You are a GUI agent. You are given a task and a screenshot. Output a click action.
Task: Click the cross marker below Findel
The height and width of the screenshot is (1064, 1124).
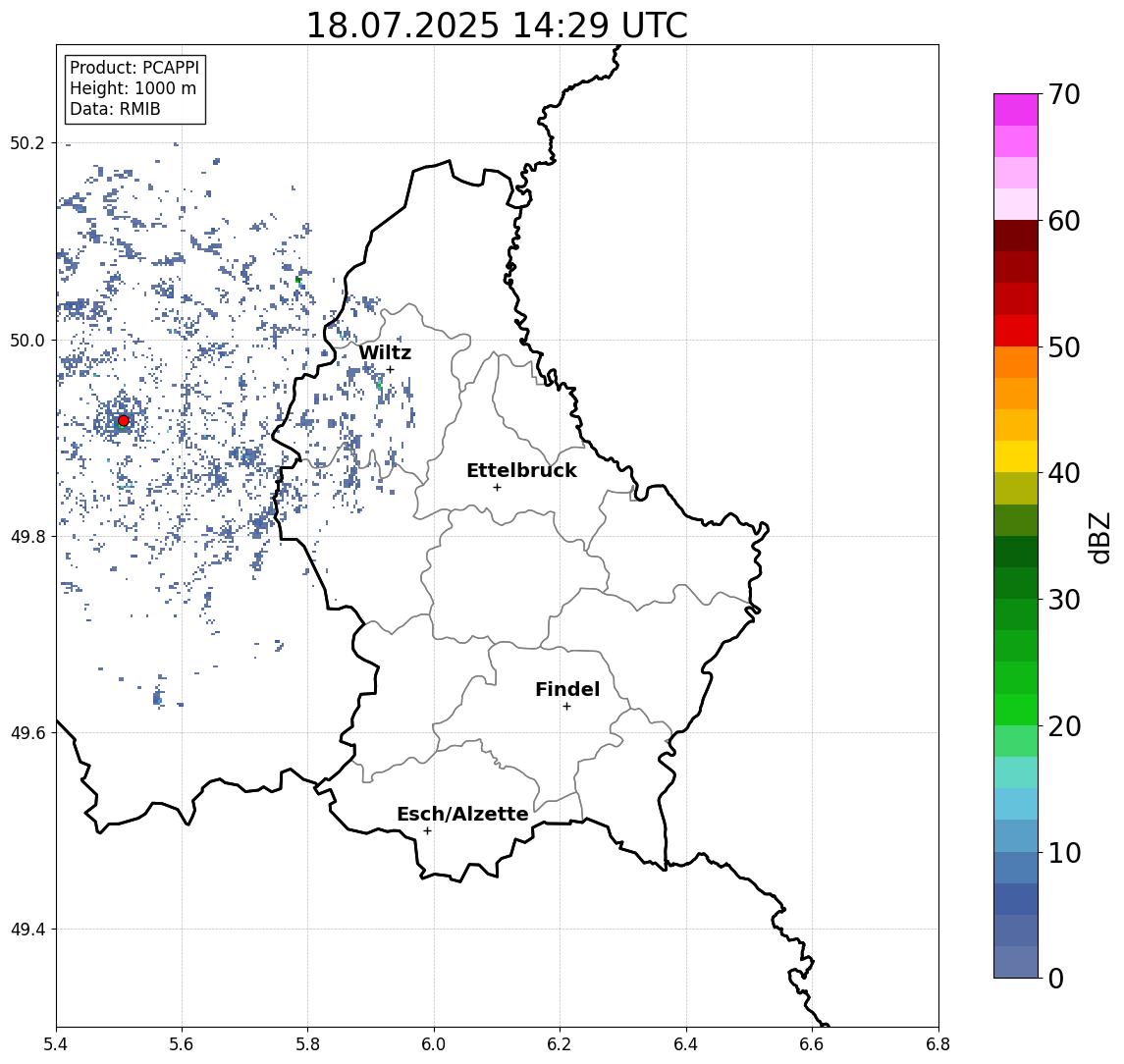(x=566, y=707)
